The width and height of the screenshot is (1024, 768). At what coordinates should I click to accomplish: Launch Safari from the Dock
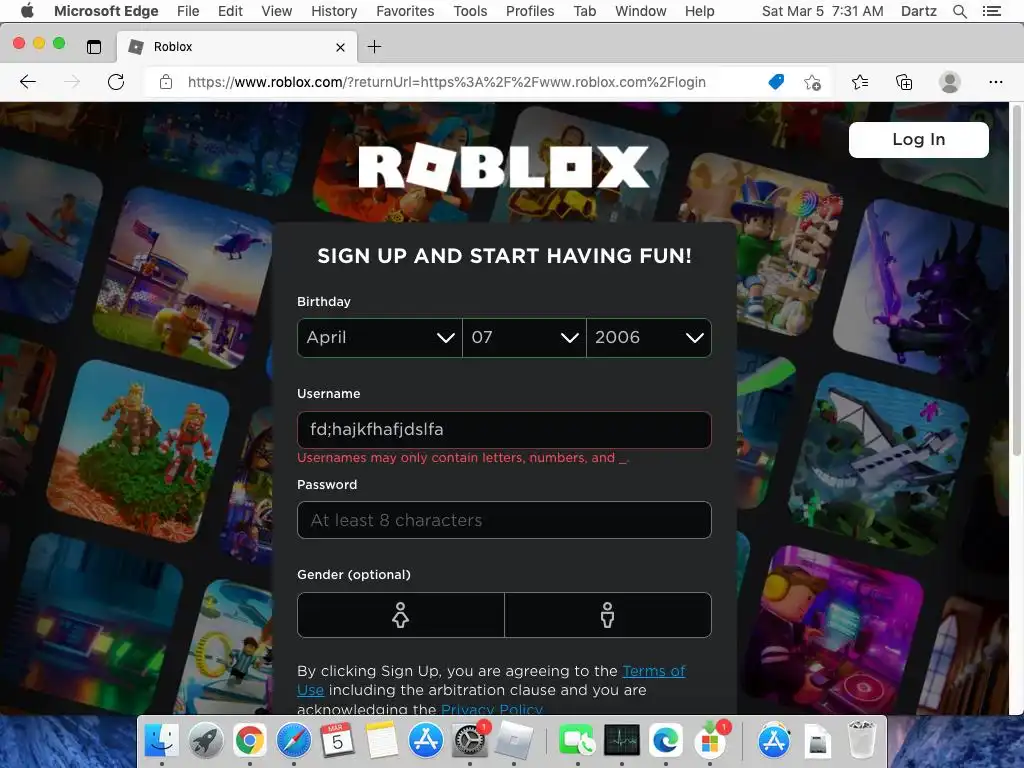[294, 741]
